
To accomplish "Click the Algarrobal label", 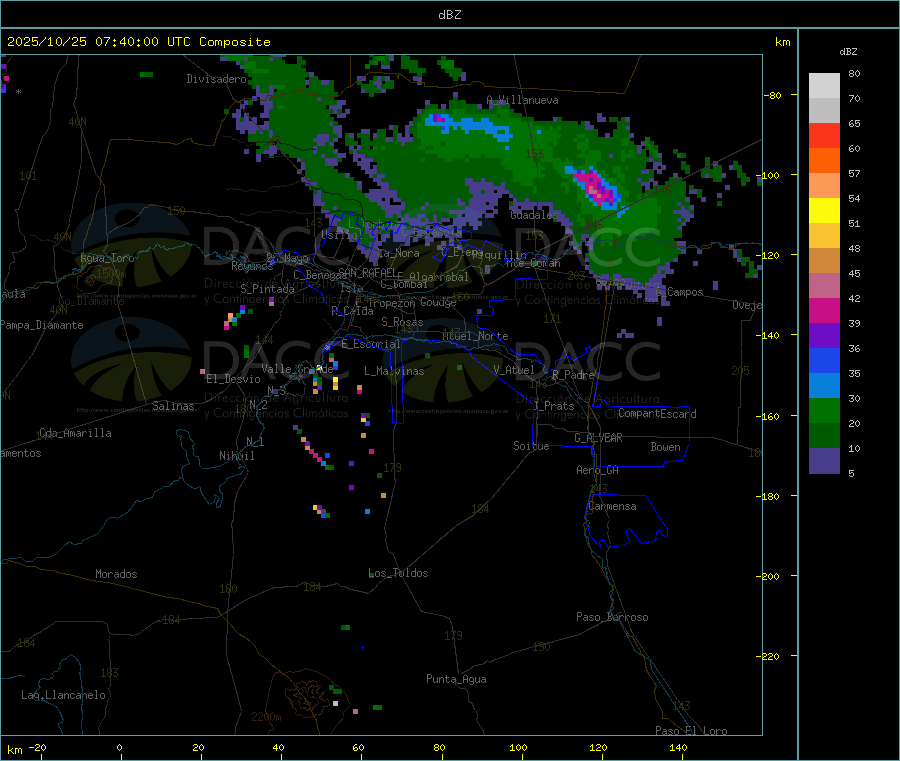I will (x=439, y=277).
